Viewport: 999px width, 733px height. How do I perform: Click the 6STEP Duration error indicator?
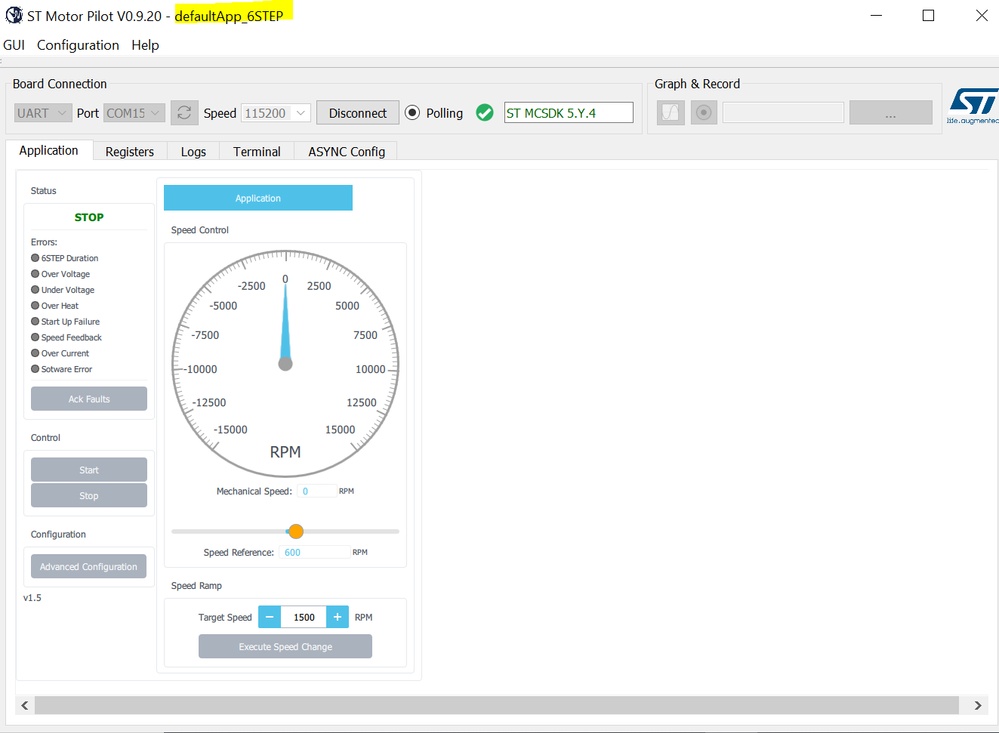pyautogui.click(x=35, y=258)
